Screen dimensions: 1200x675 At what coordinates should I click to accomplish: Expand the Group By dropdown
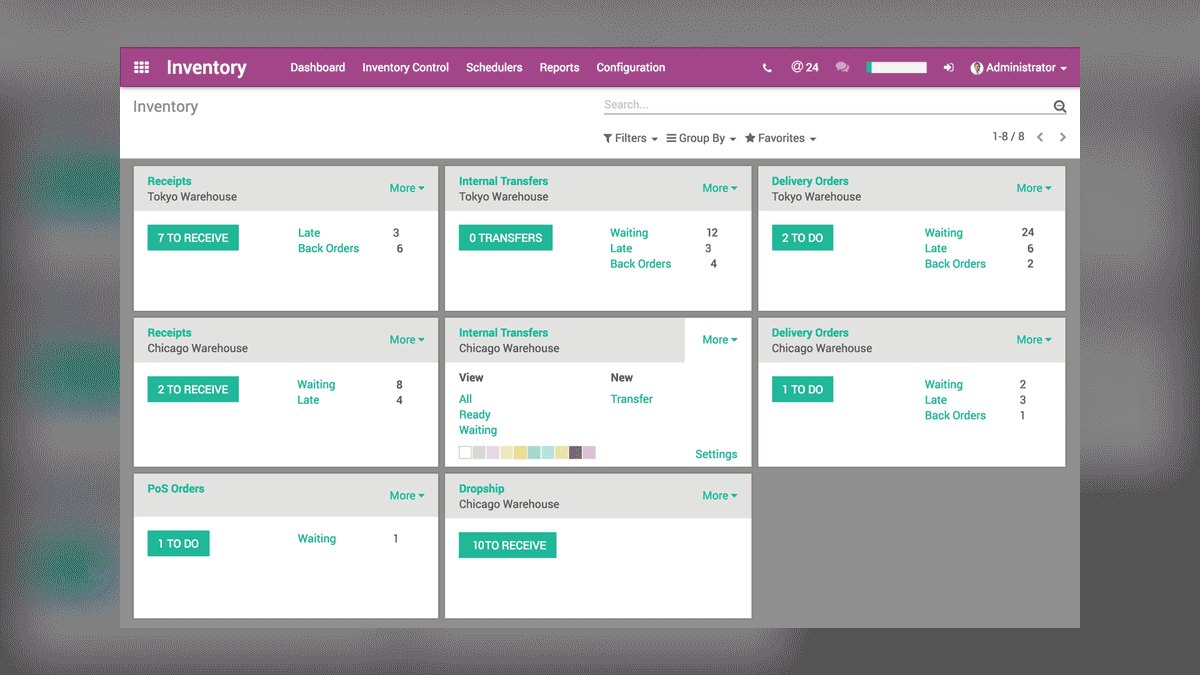point(701,138)
